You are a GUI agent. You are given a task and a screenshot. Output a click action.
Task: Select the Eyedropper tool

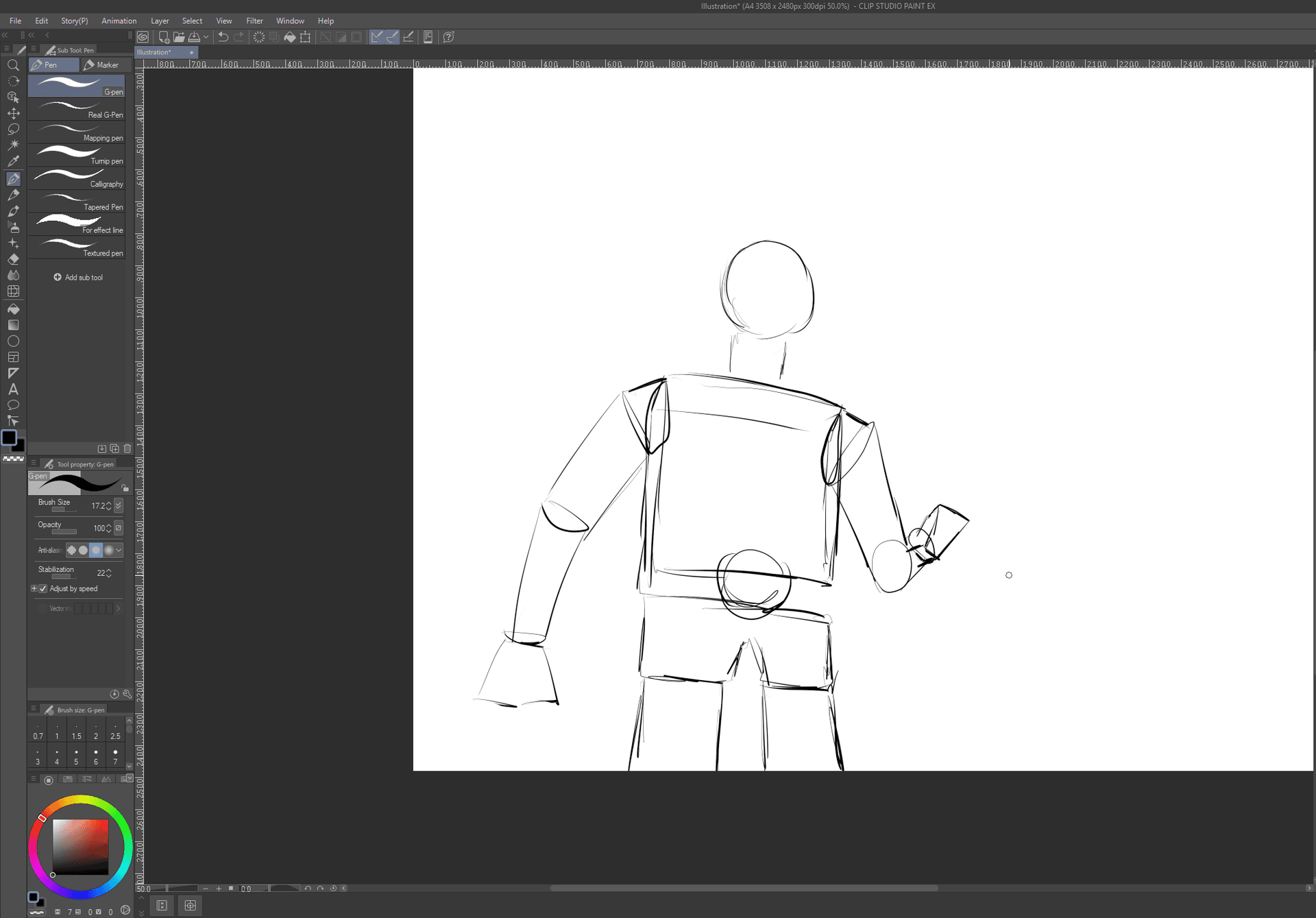[13, 161]
